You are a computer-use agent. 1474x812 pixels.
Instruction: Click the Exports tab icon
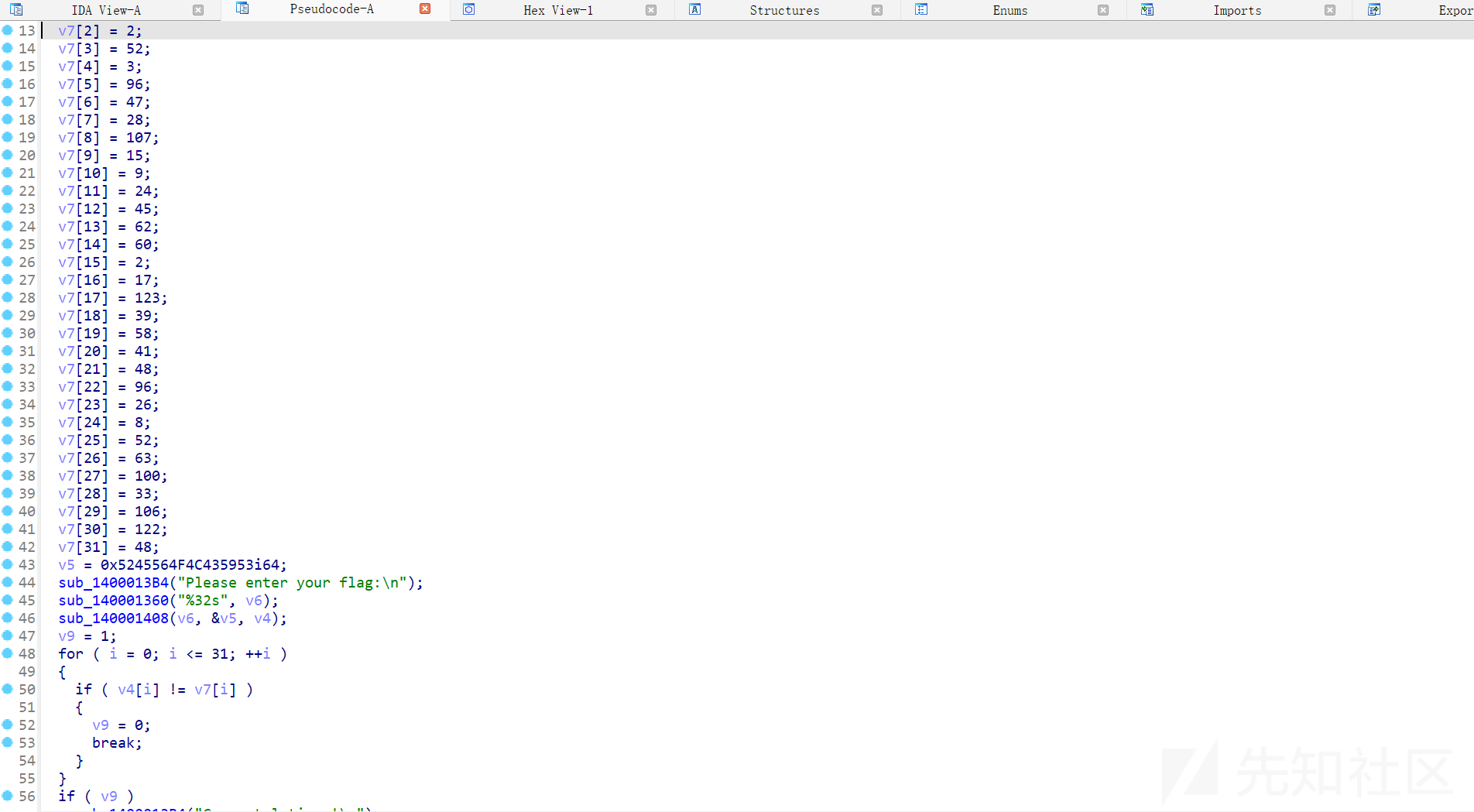tap(1374, 9)
